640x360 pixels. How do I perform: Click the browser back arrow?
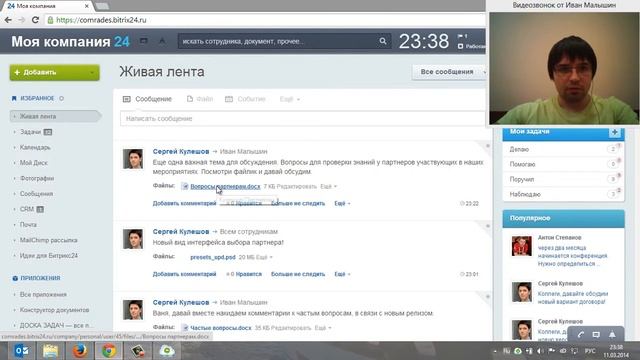pos(8,20)
